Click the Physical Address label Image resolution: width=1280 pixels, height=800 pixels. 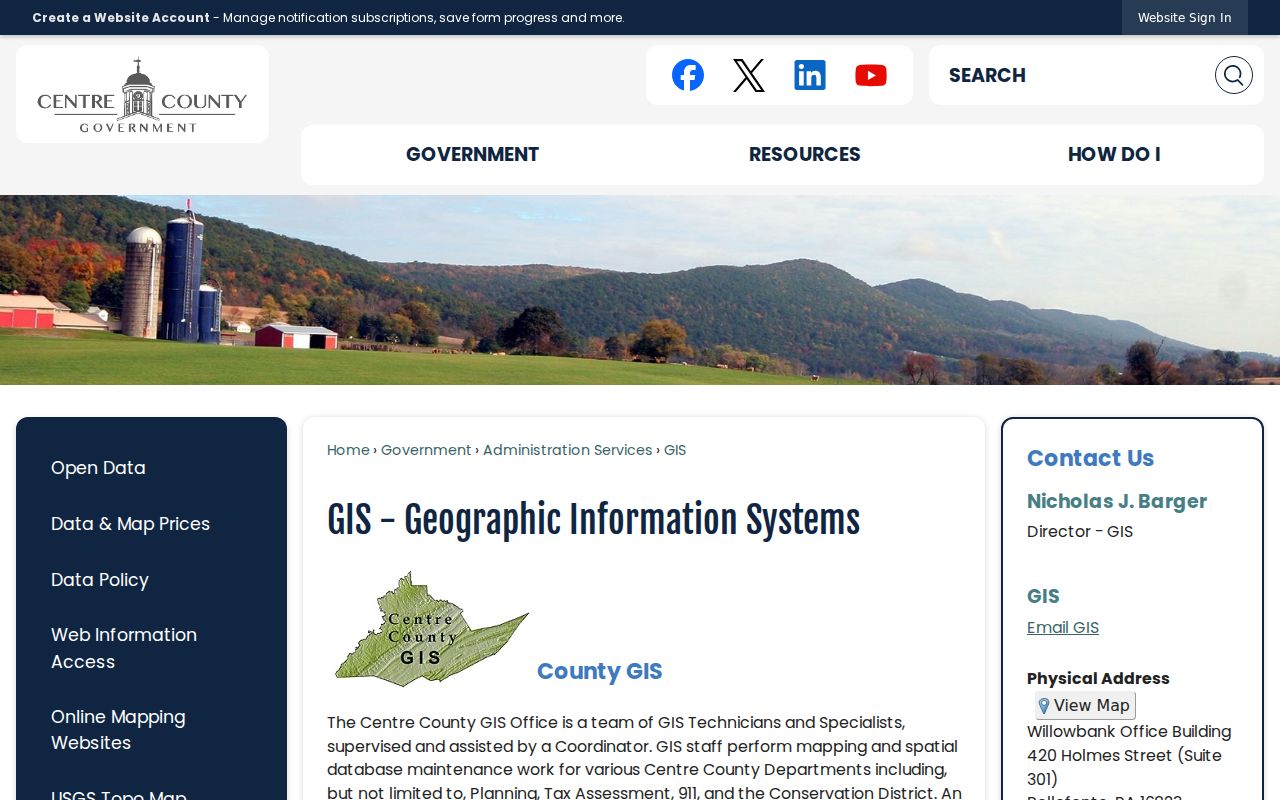coord(1098,678)
